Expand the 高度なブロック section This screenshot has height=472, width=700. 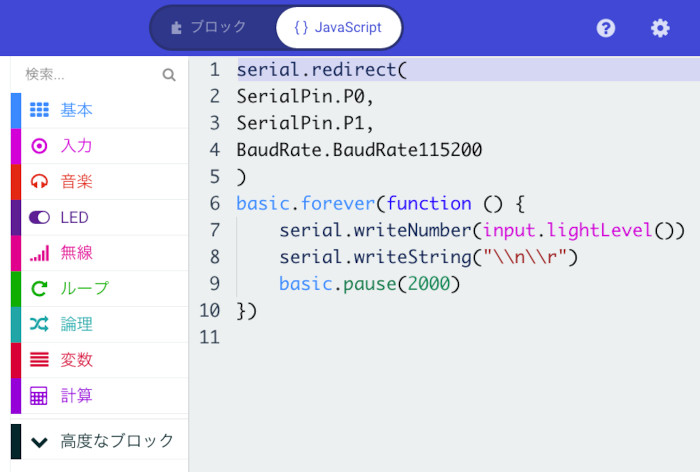tap(99, 441)
